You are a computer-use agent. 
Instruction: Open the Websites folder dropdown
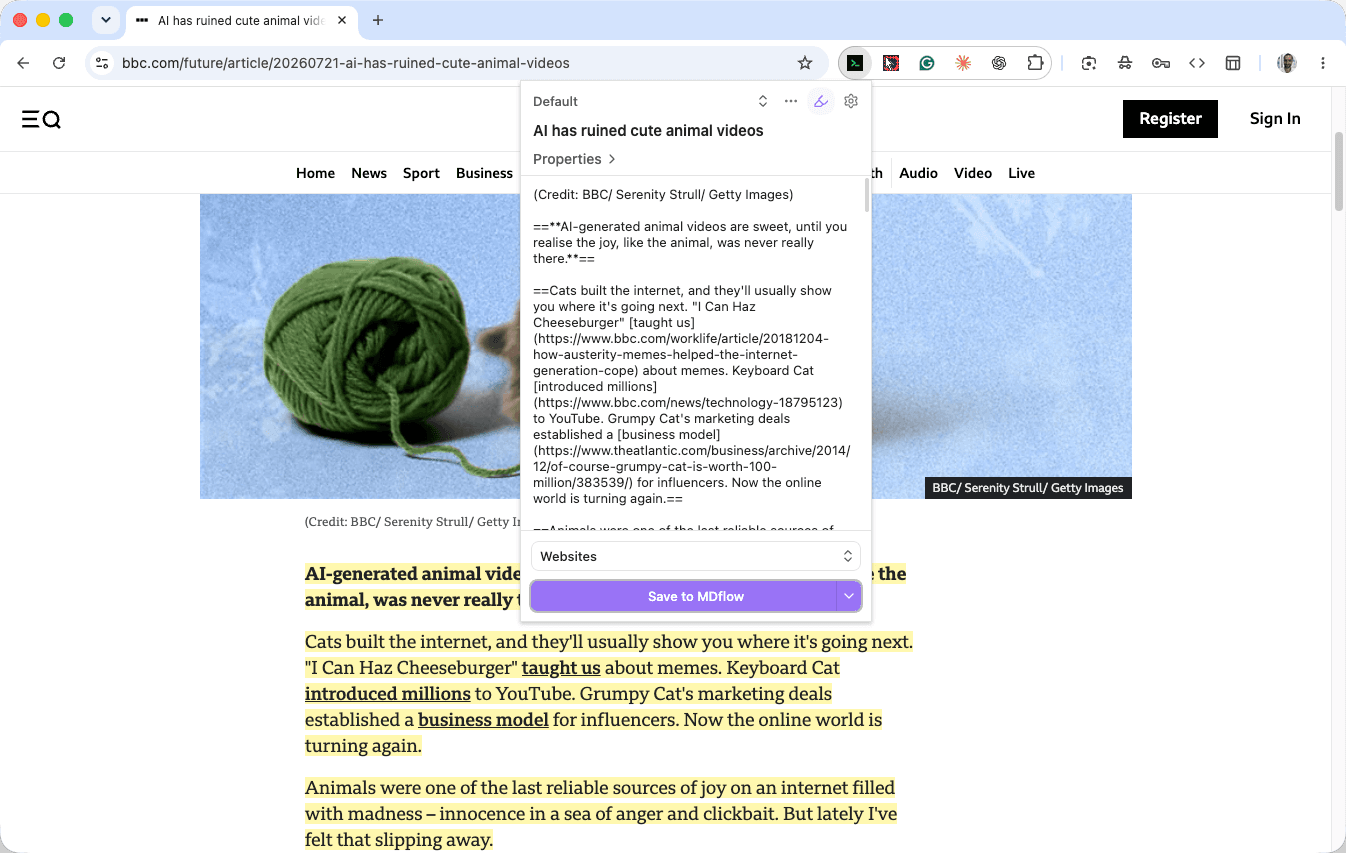695,556
